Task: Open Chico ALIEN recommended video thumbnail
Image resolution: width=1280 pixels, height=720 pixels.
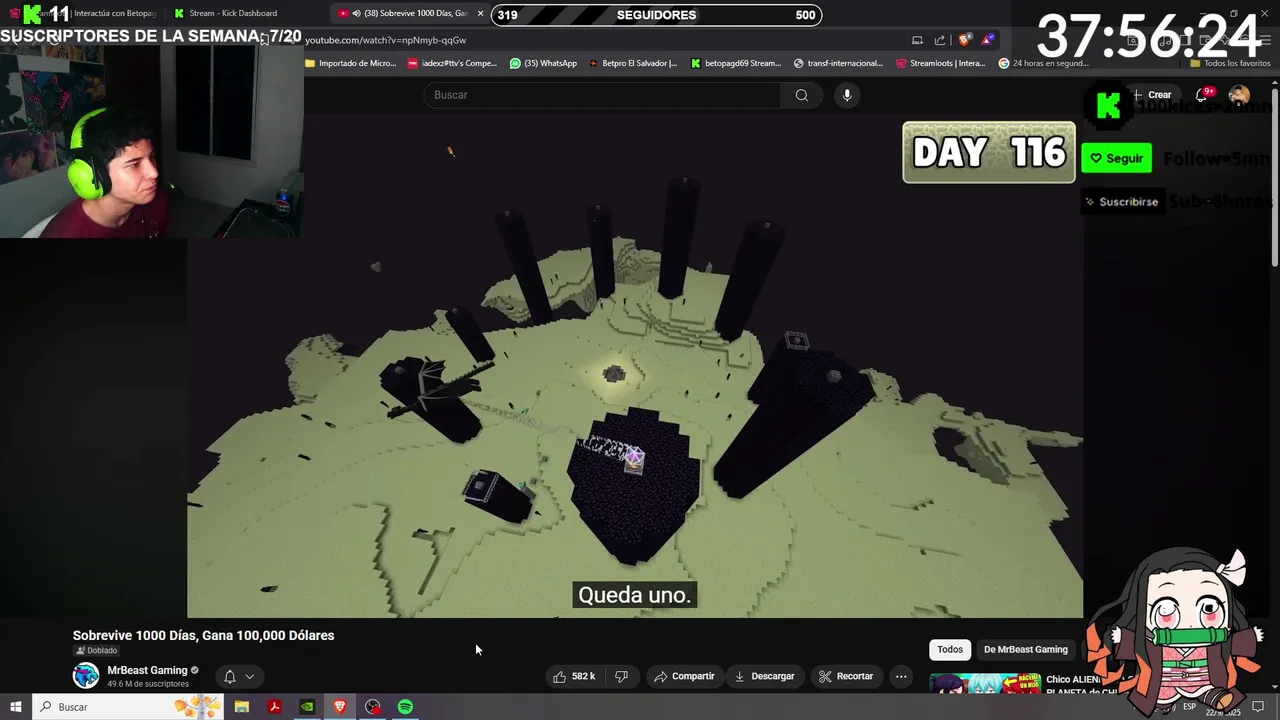Action: tap(986, 684)
